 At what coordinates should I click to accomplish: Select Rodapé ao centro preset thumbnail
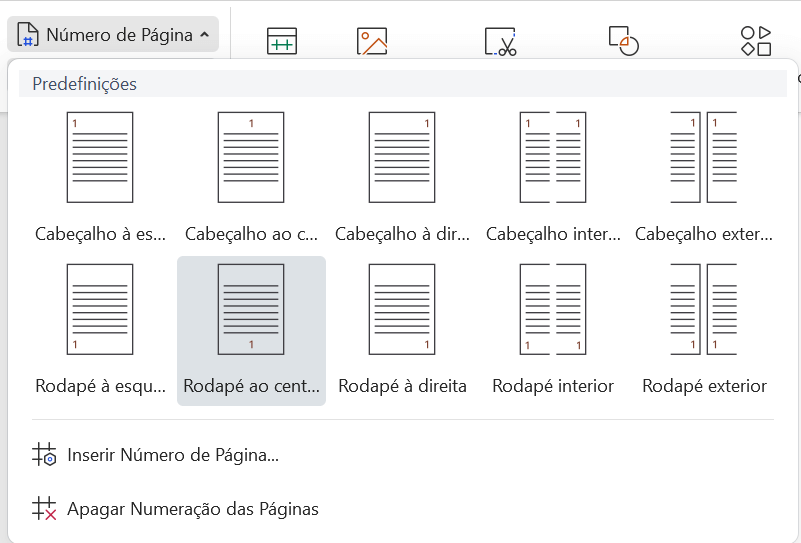251,309
